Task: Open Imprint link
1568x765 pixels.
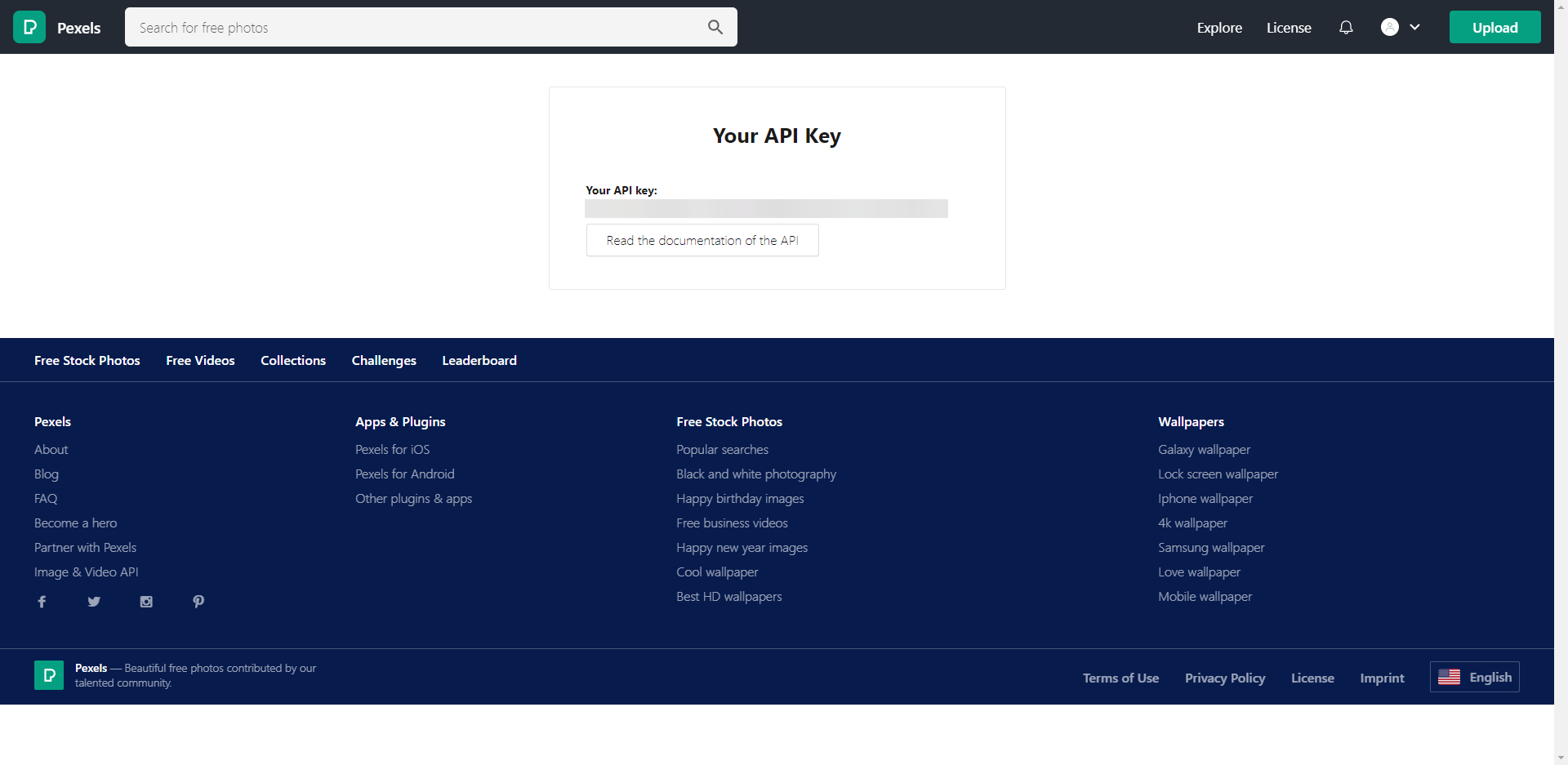Action: pos(1382,678)
